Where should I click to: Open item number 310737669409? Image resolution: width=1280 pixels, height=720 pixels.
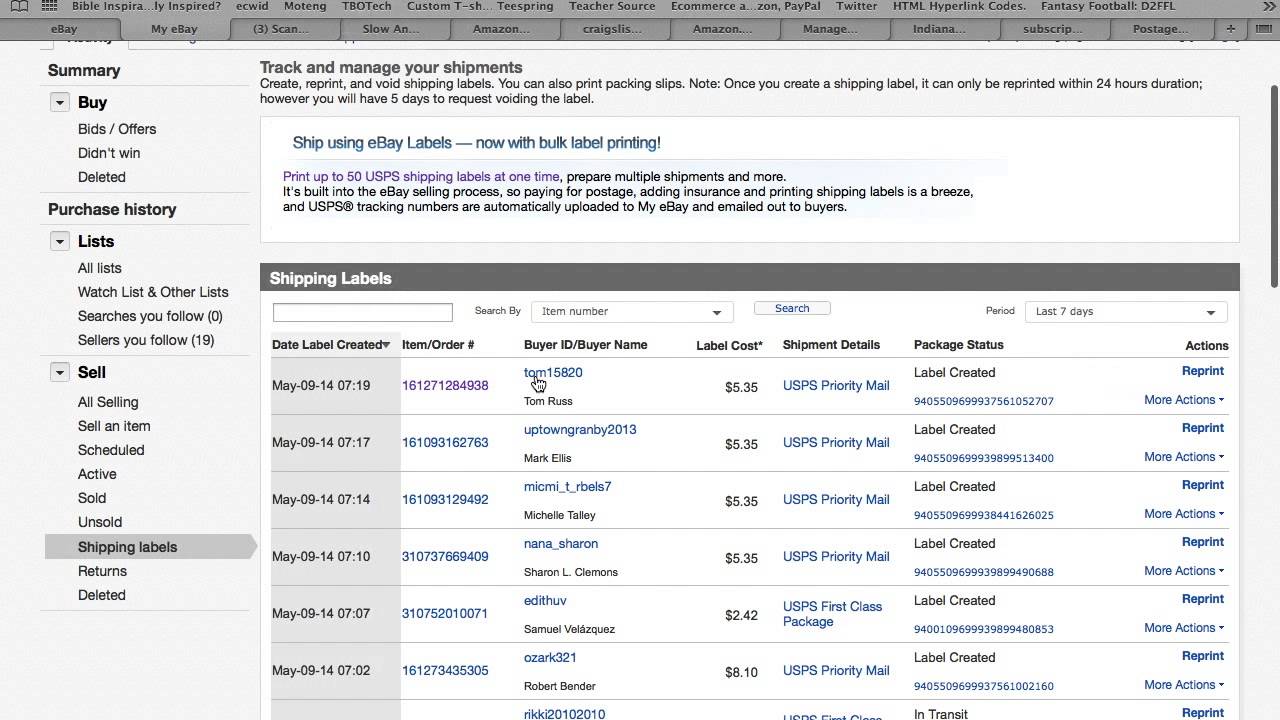click(445, 557)
